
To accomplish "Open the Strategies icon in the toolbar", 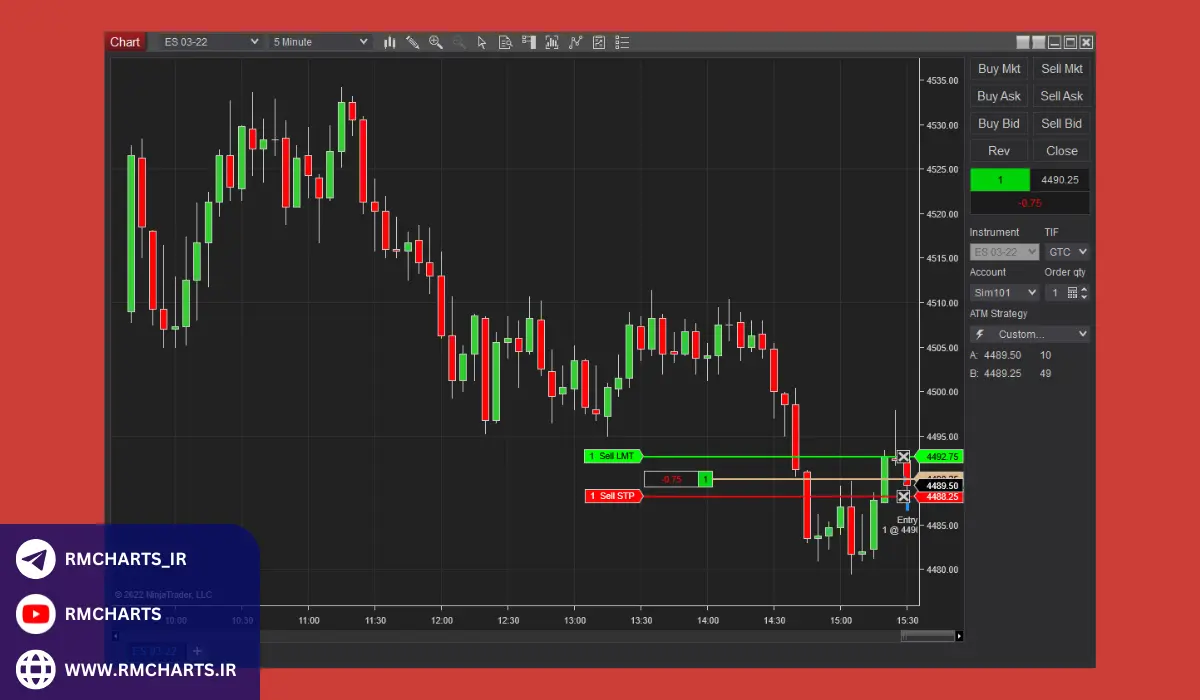I will 599,42.
